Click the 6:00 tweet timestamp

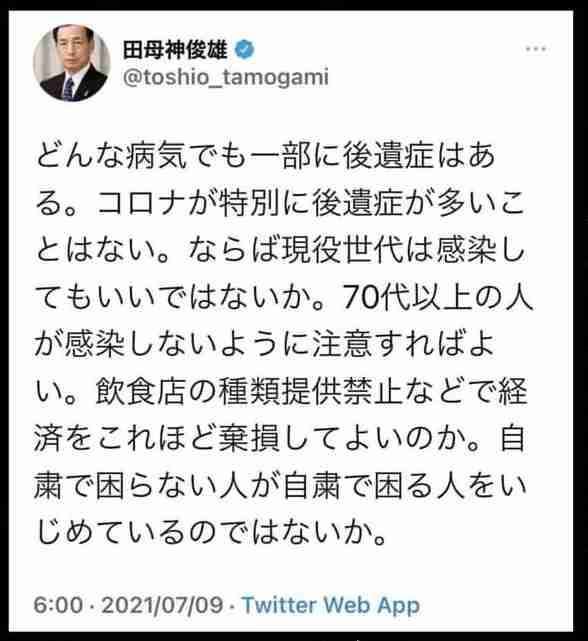point(58,605)
